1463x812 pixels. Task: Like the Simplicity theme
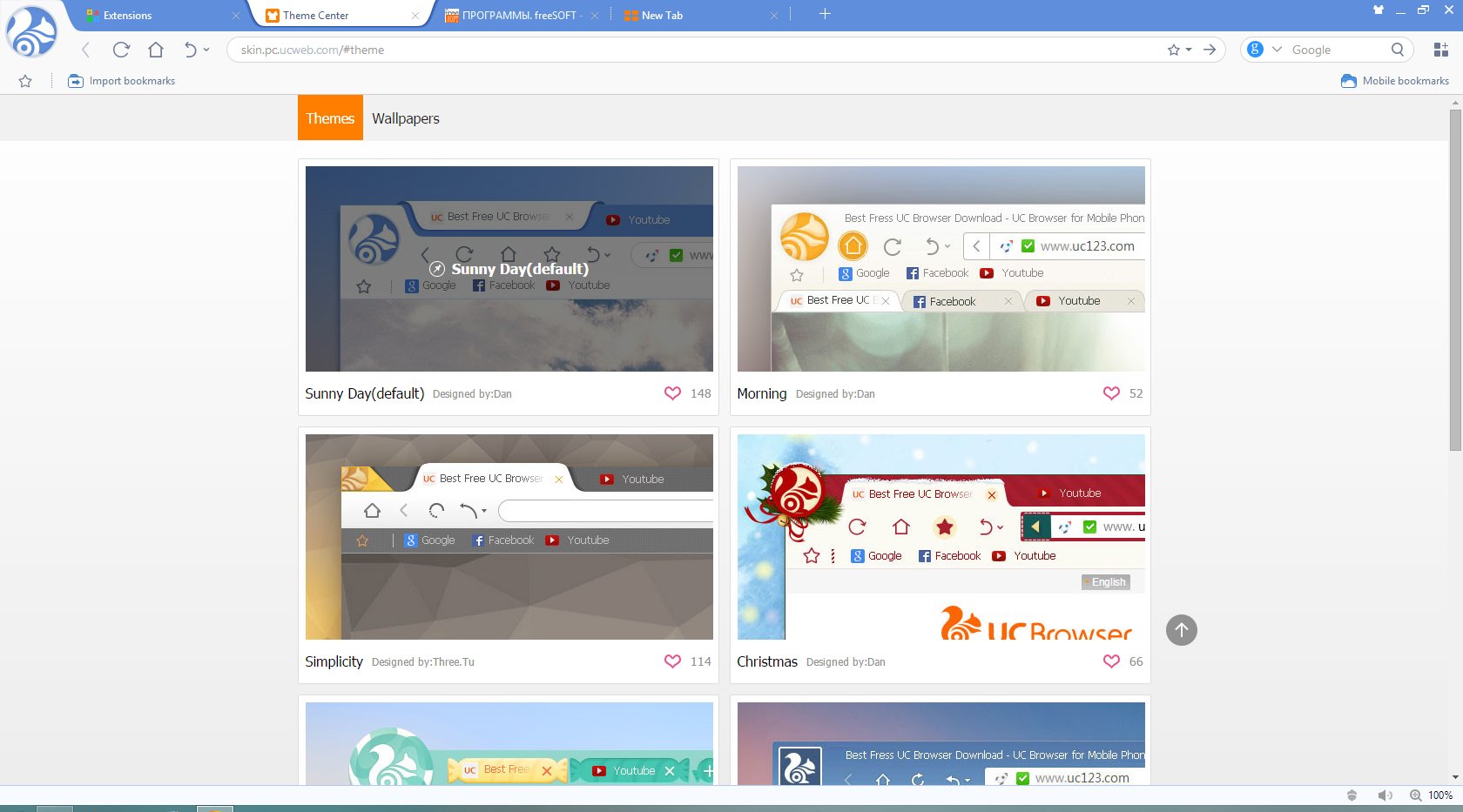coord(672,661)
